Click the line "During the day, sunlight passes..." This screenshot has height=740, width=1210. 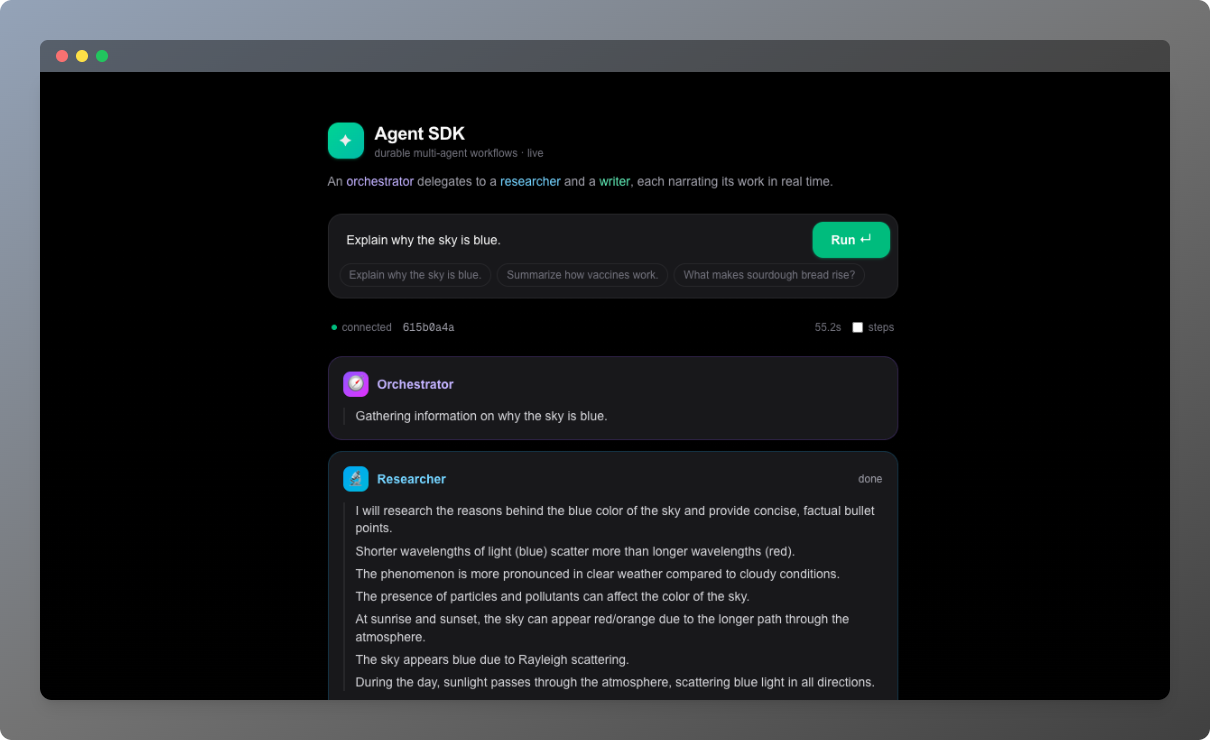615,683
